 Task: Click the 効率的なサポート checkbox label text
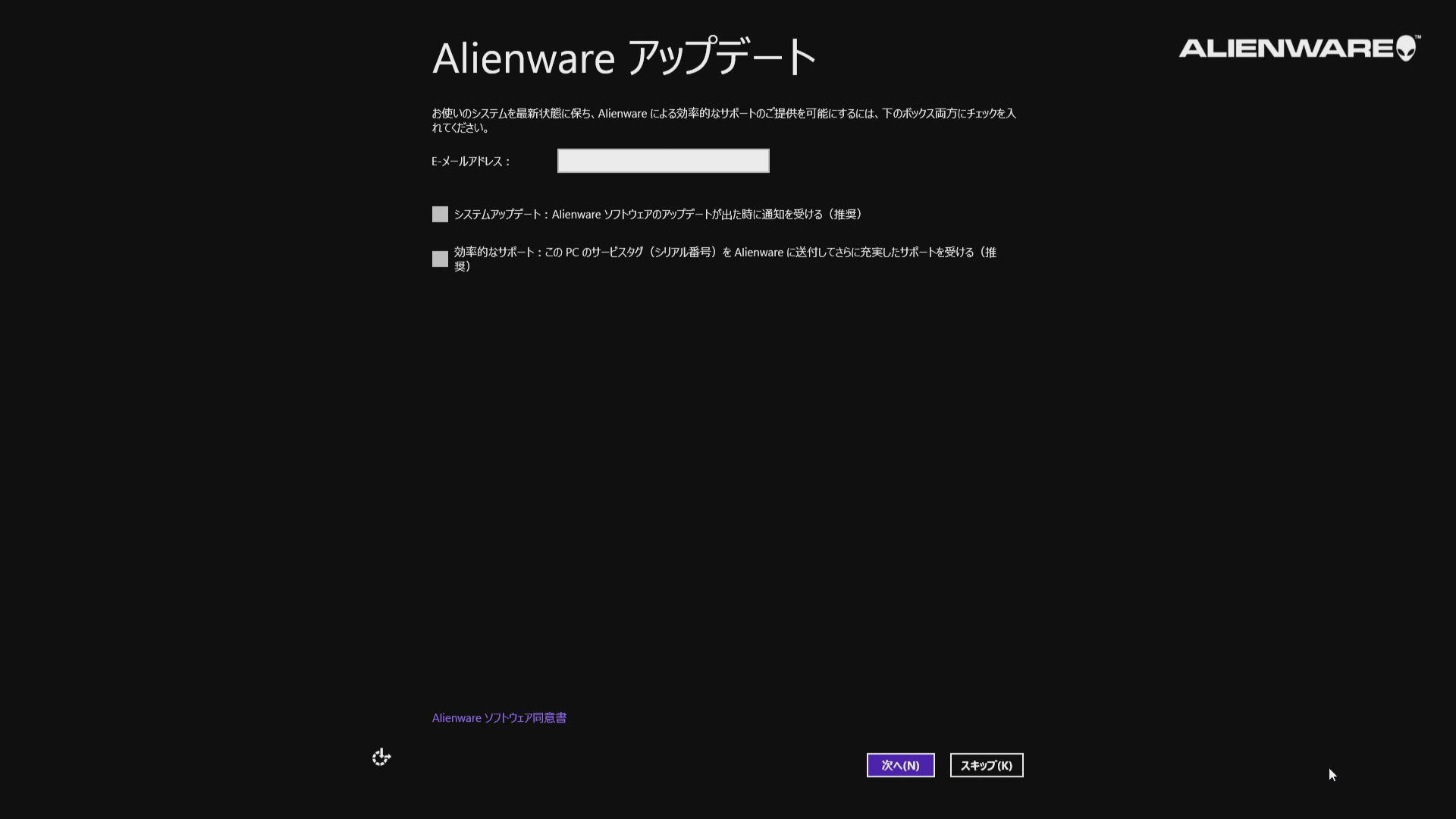(x=724, y=253)
